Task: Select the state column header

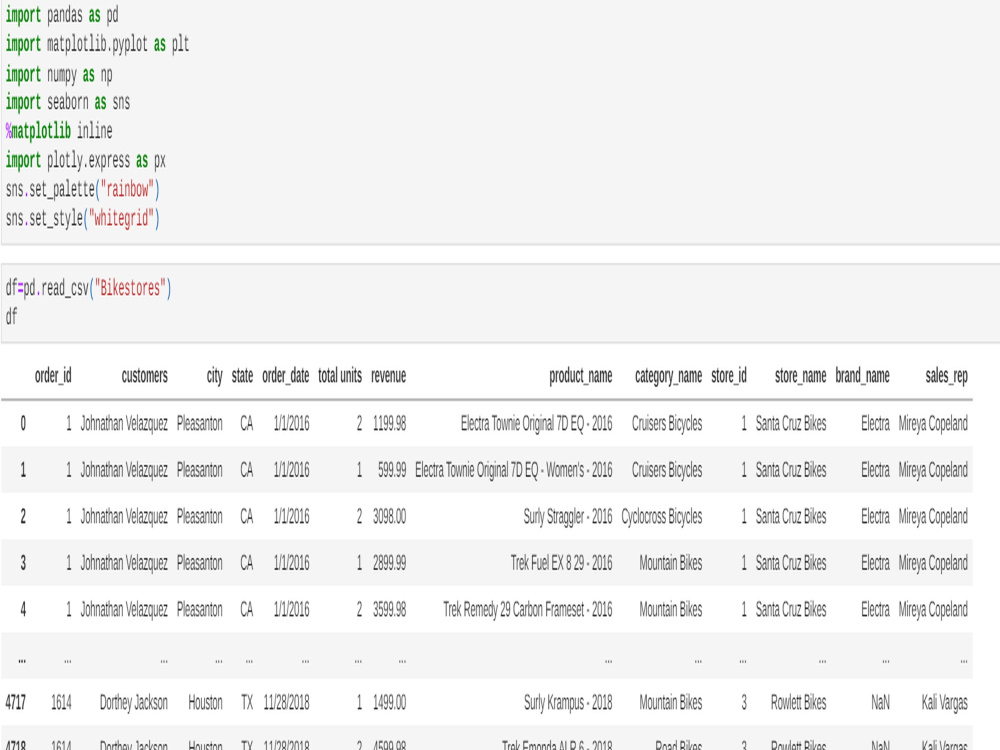Action: [242, 376]
